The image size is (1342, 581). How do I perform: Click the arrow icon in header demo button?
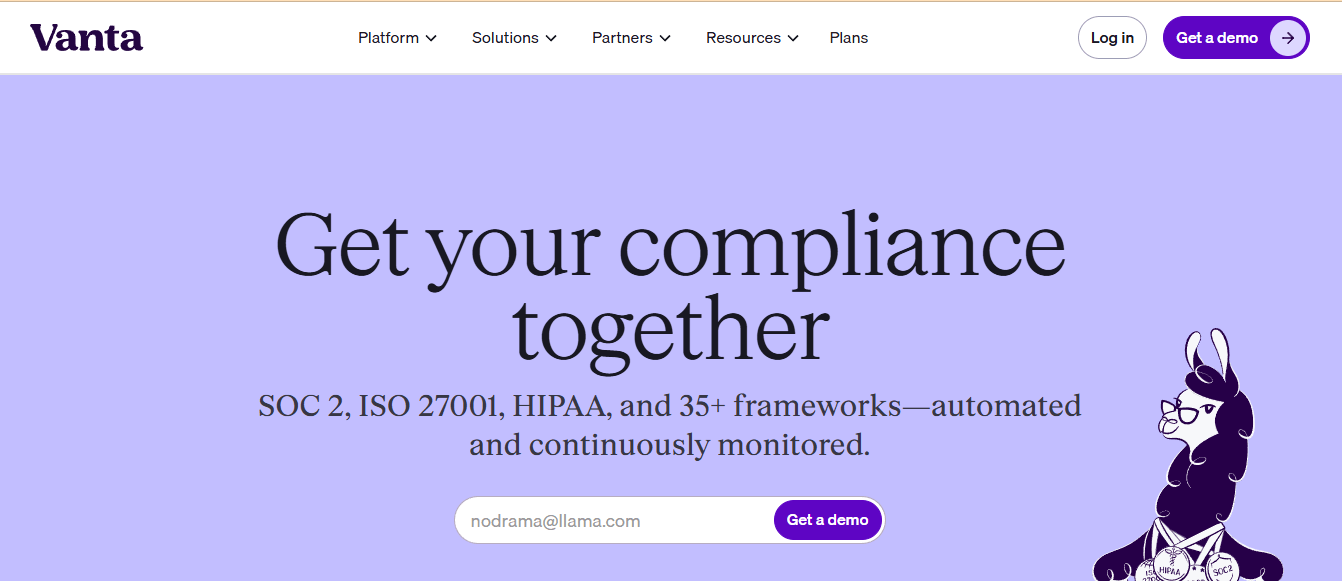[1288, 38]
